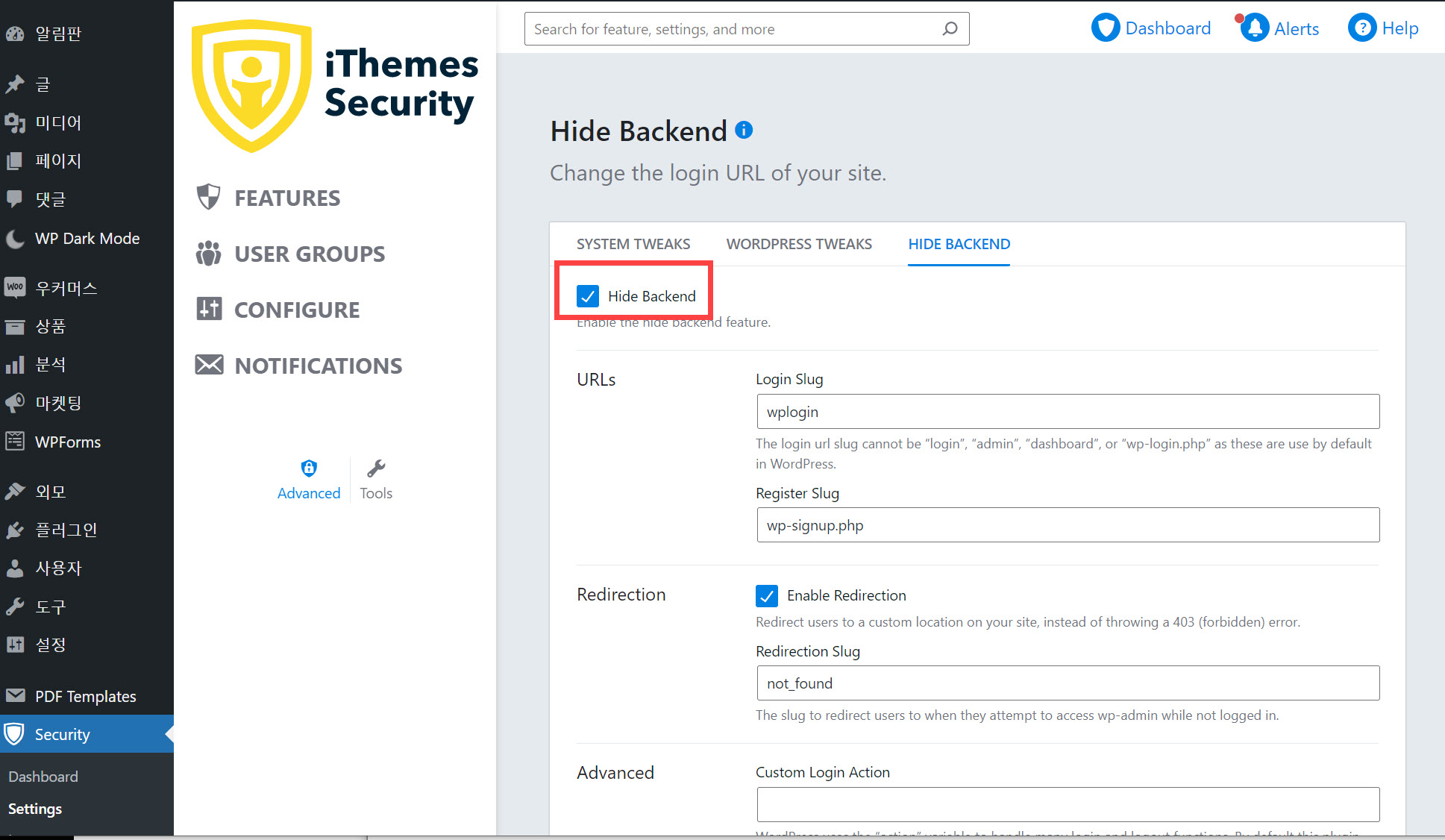Open the Features section
The image size is (1445, 840).
click(286, 198)
